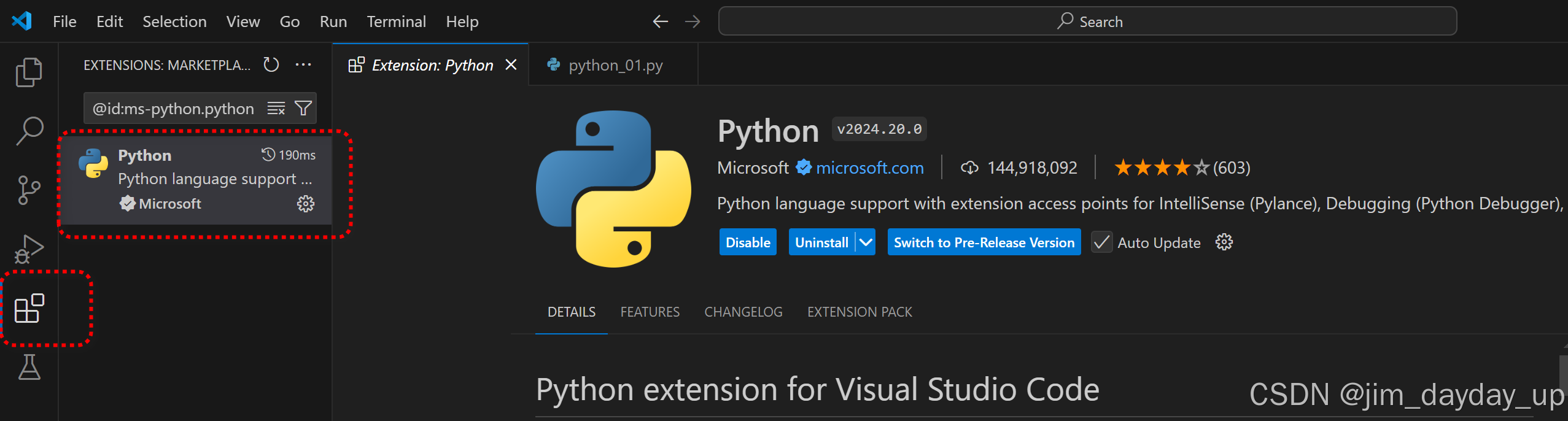Click the Disable button
Screen dimensions: 1568x421
click(x=747, y=242)
